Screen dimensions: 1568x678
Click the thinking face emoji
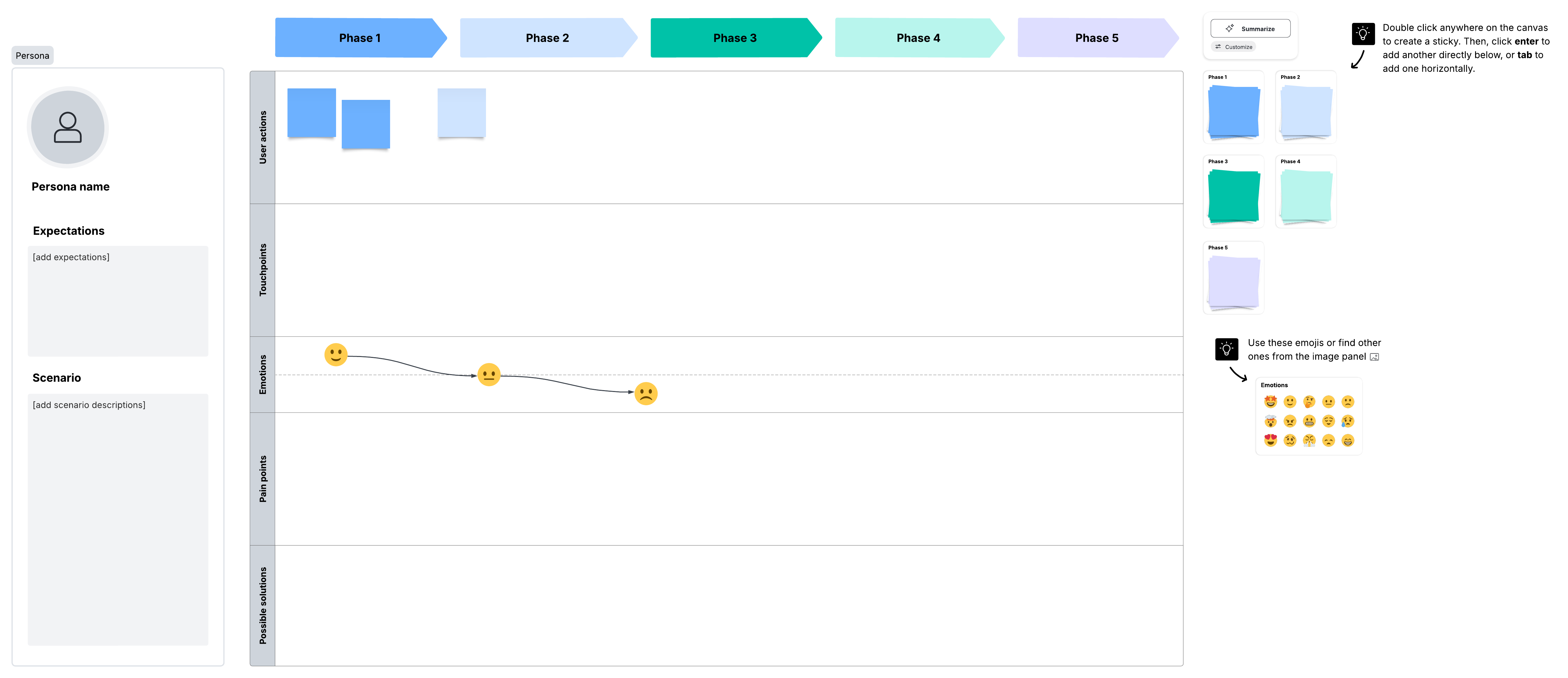tap(1309, 402)
